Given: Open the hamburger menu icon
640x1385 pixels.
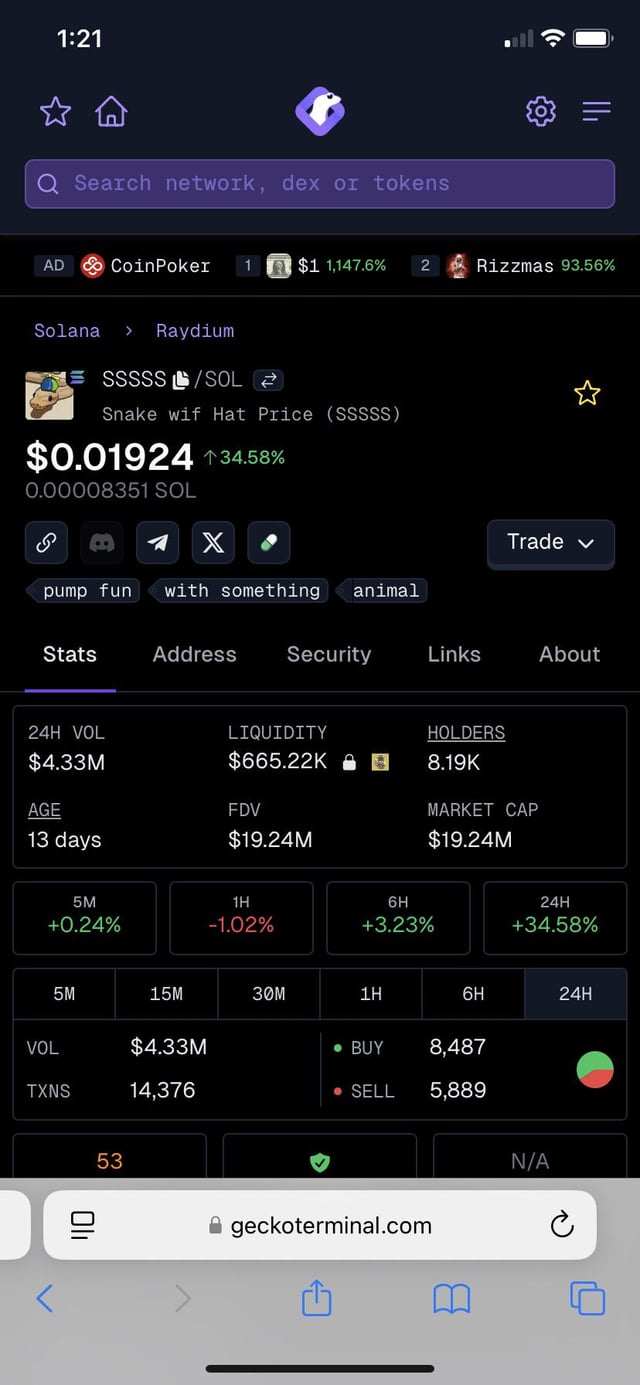Looking at the screenshot, I should click(x=596, y=111).
